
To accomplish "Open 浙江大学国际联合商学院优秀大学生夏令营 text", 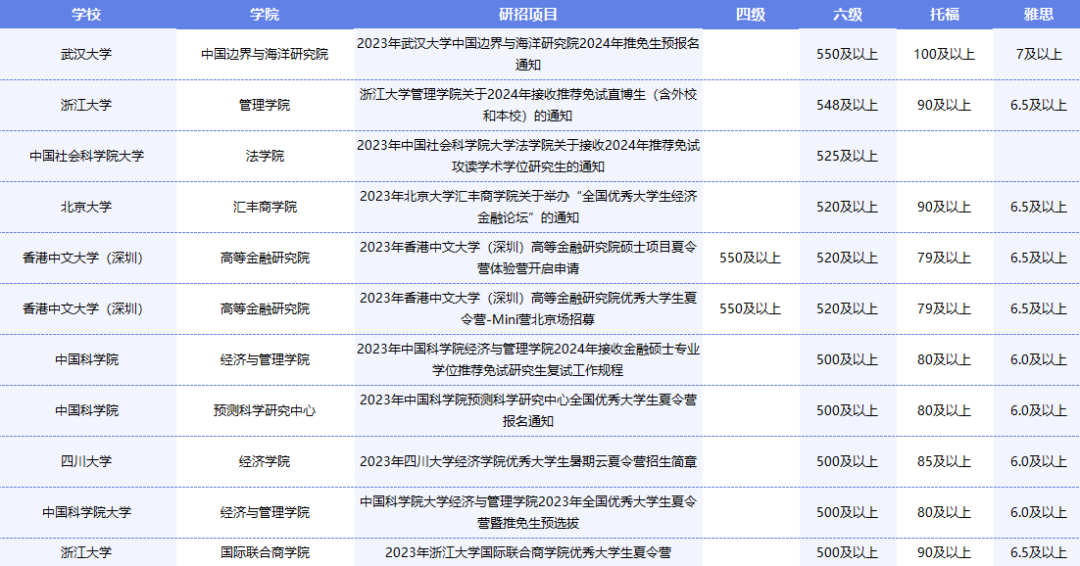I will (x=528, y=552).
